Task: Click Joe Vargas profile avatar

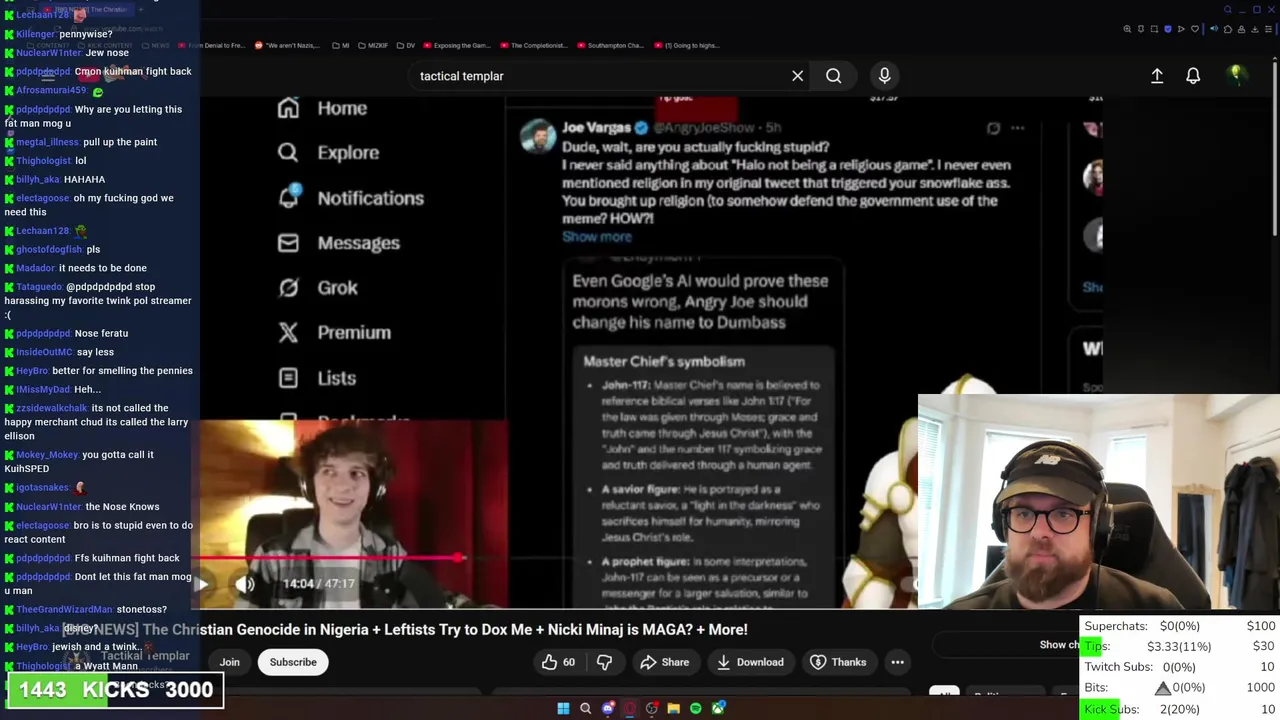Action: 538,137
